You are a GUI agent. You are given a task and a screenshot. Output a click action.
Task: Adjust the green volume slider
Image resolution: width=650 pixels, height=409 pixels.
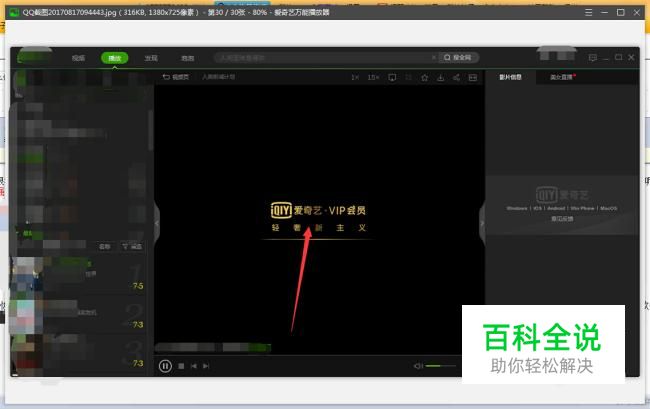pyautogui.click(x=440, y=366)
